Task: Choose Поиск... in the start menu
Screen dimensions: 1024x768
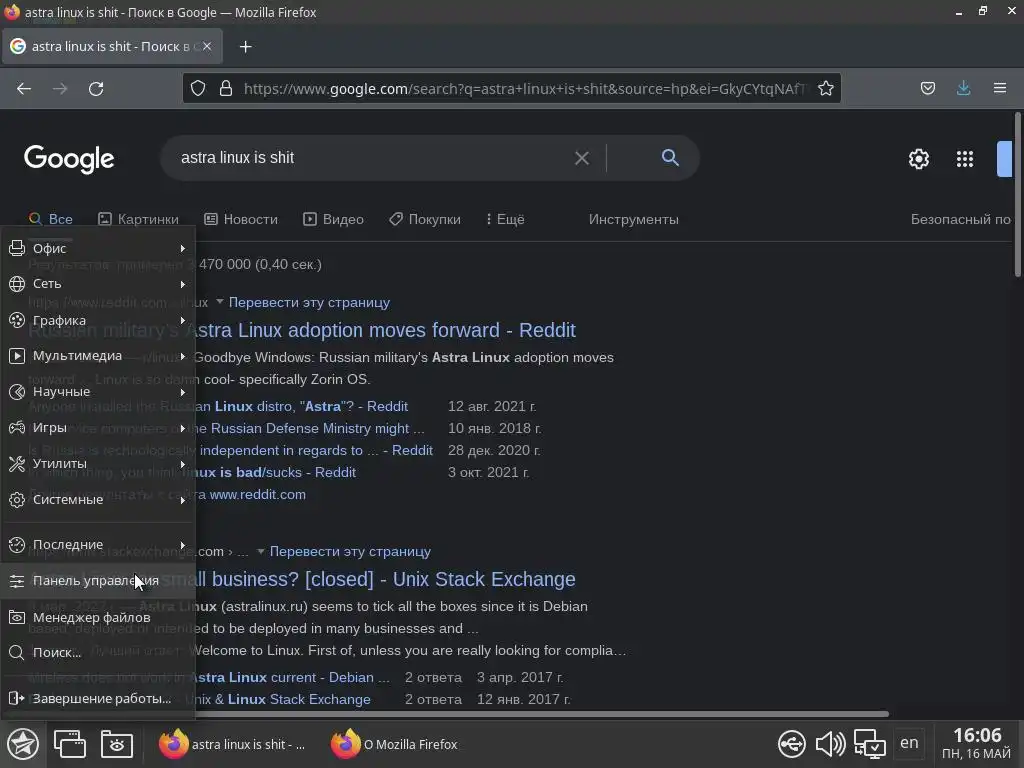Action: coord(98,652)
